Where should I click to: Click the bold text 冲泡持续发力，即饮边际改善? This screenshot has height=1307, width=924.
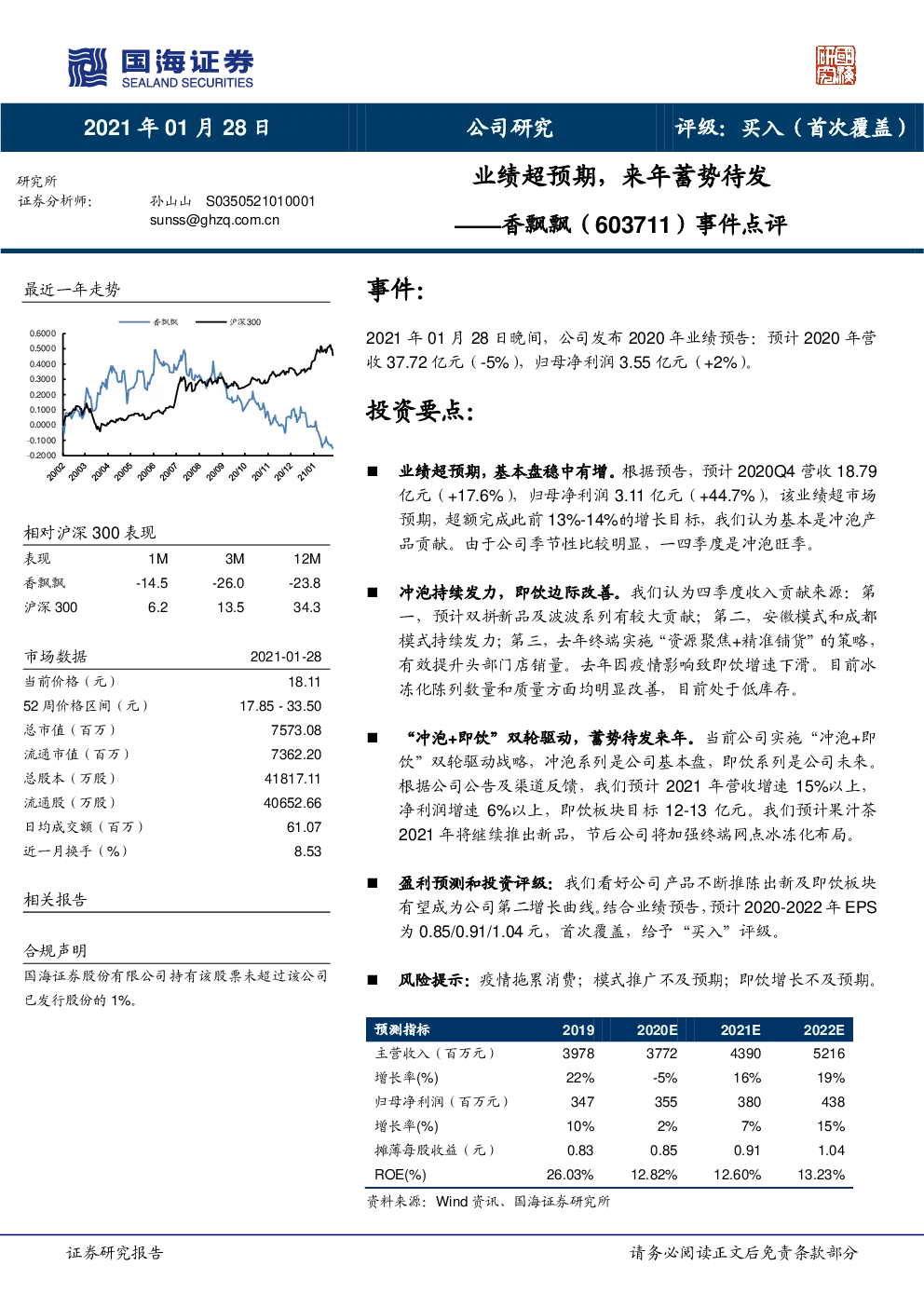click(x=510, y=592)
